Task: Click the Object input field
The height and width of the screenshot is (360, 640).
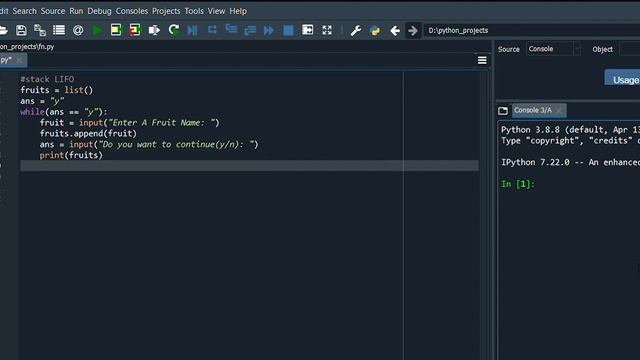Action: tap(630, 49)
